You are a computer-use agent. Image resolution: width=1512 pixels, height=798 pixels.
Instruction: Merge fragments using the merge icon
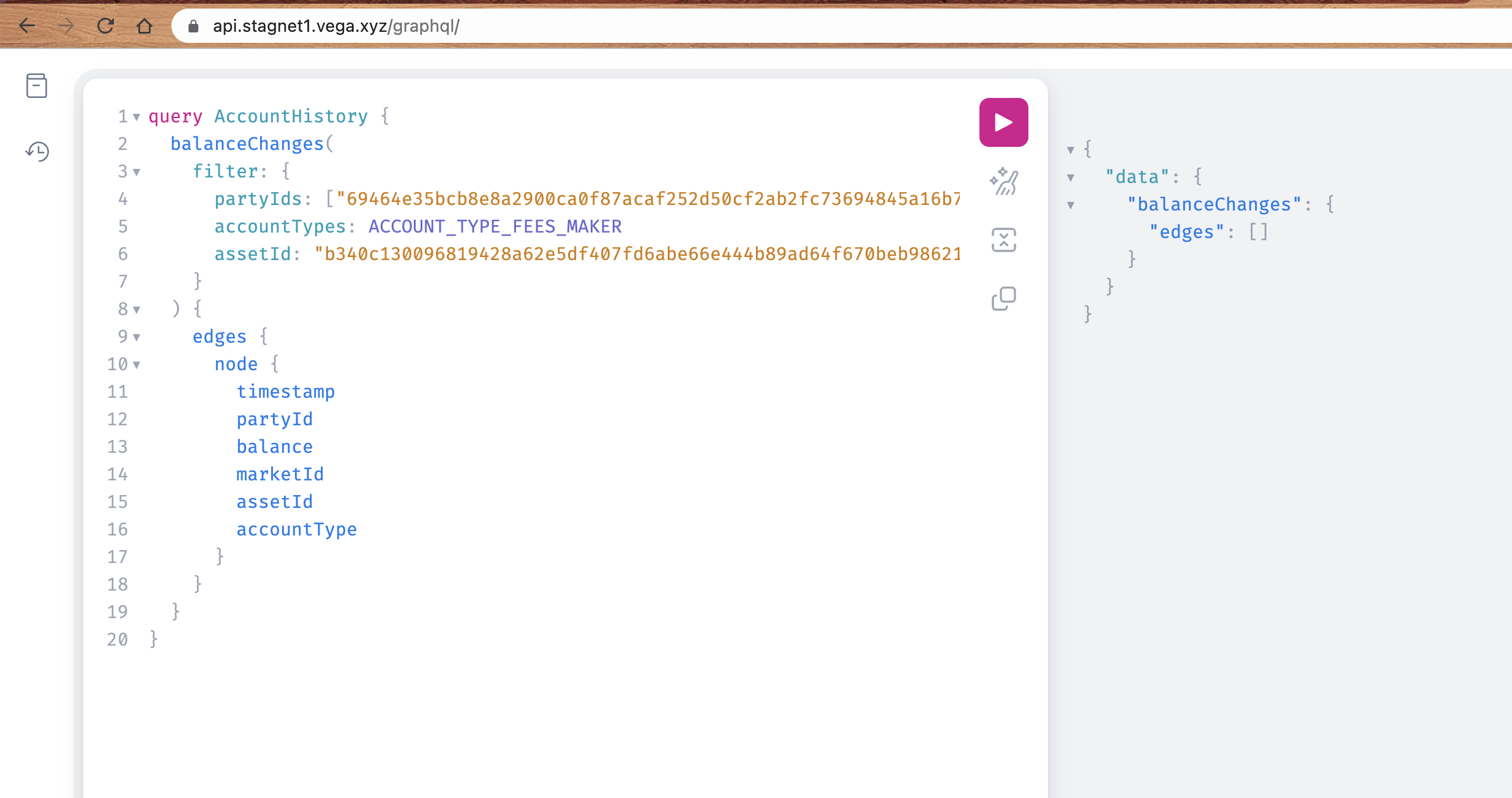coord(1003,239)
